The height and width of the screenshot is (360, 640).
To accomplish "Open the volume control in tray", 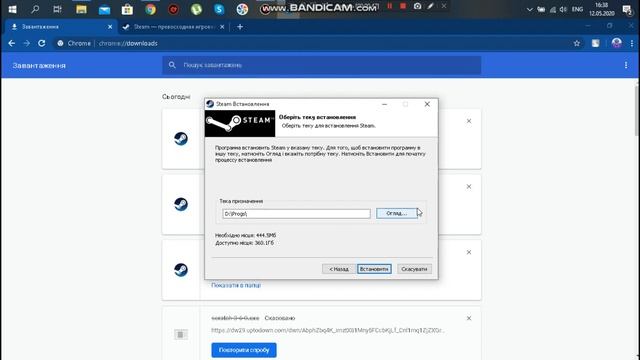I will pos(563,9).
